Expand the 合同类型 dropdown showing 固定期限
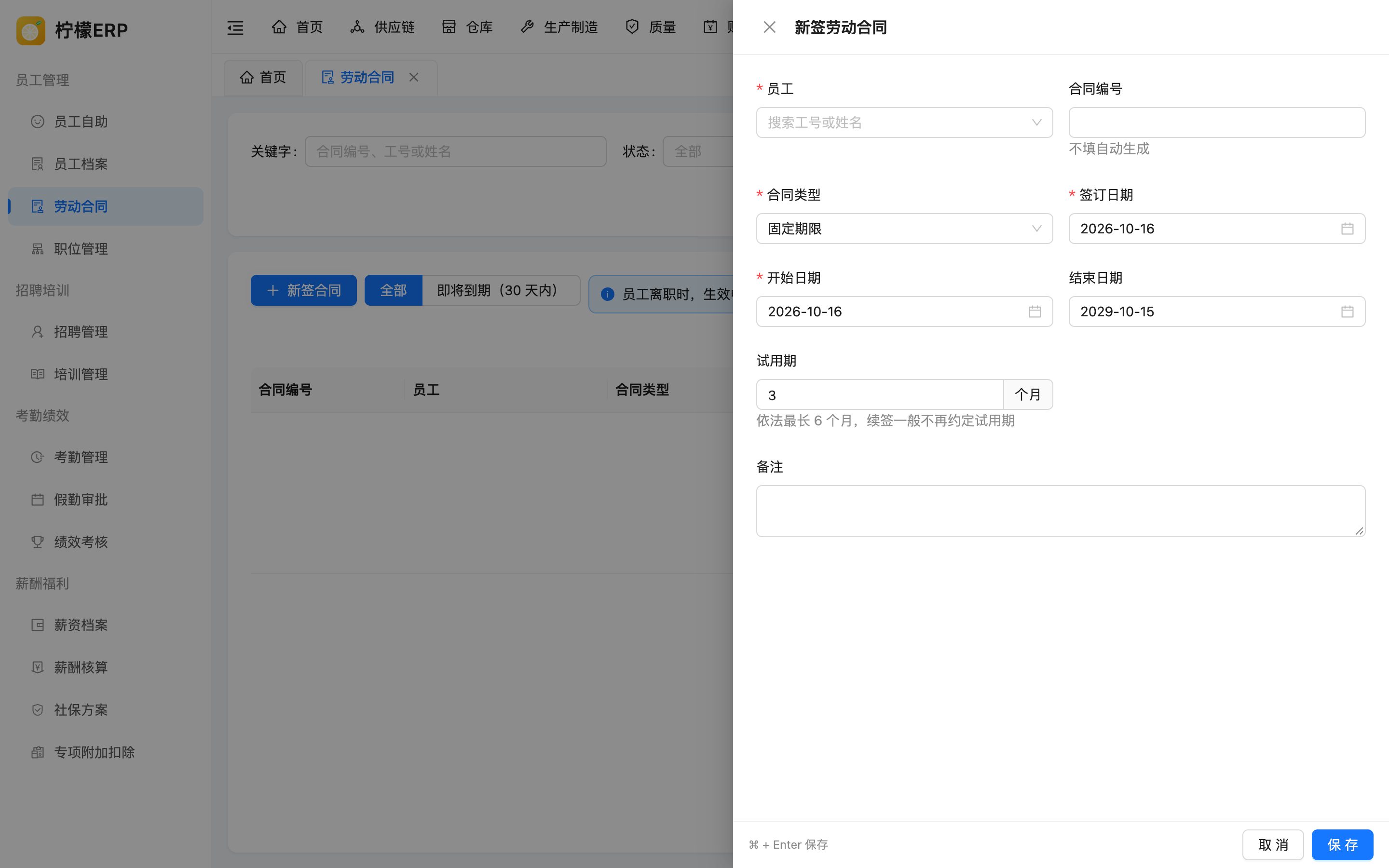 (x=904, y=229)
